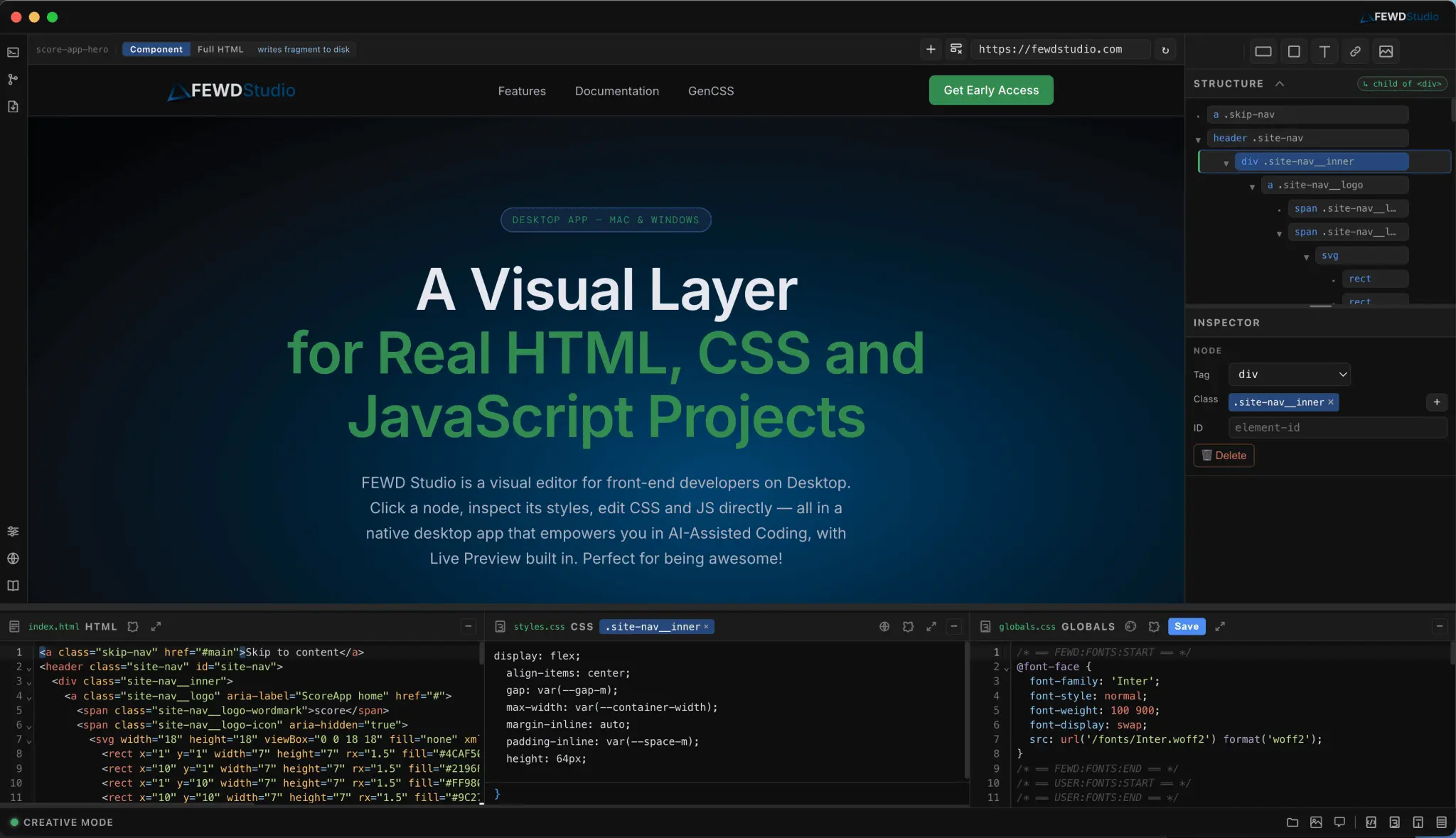Viewport: 1456px width, 838px height.
Task: Add a new page with plus icon
Action: (931, 49)
